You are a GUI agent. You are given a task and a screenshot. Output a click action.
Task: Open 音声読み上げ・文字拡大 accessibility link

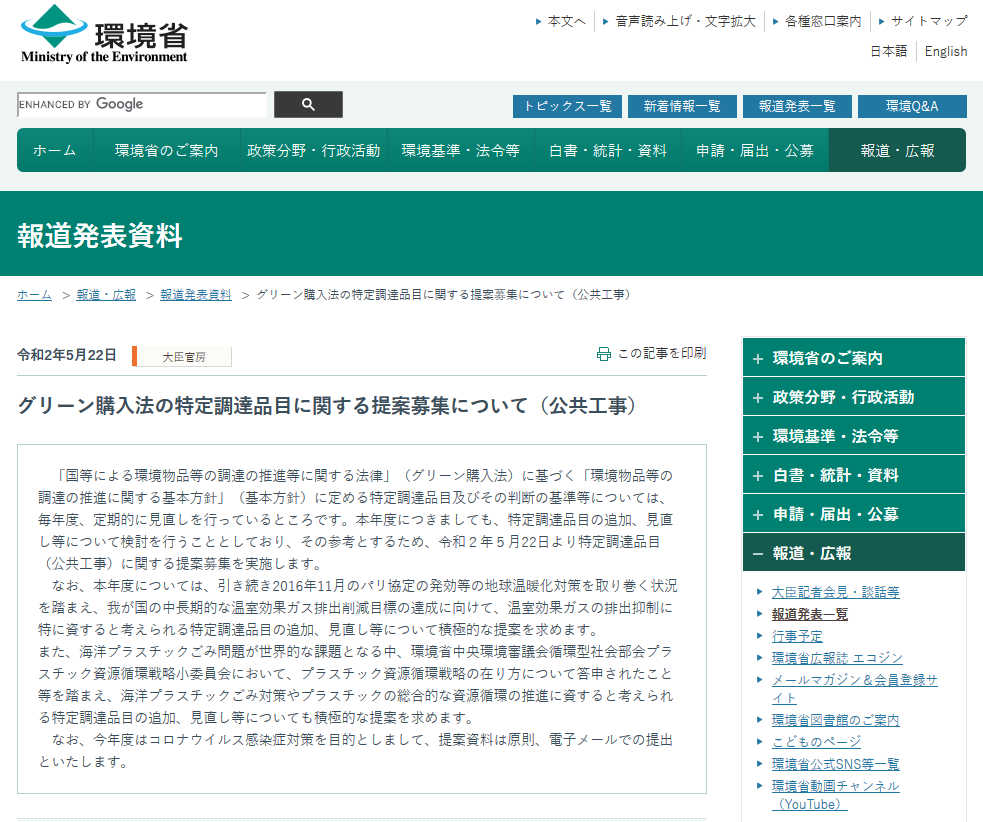685,21
